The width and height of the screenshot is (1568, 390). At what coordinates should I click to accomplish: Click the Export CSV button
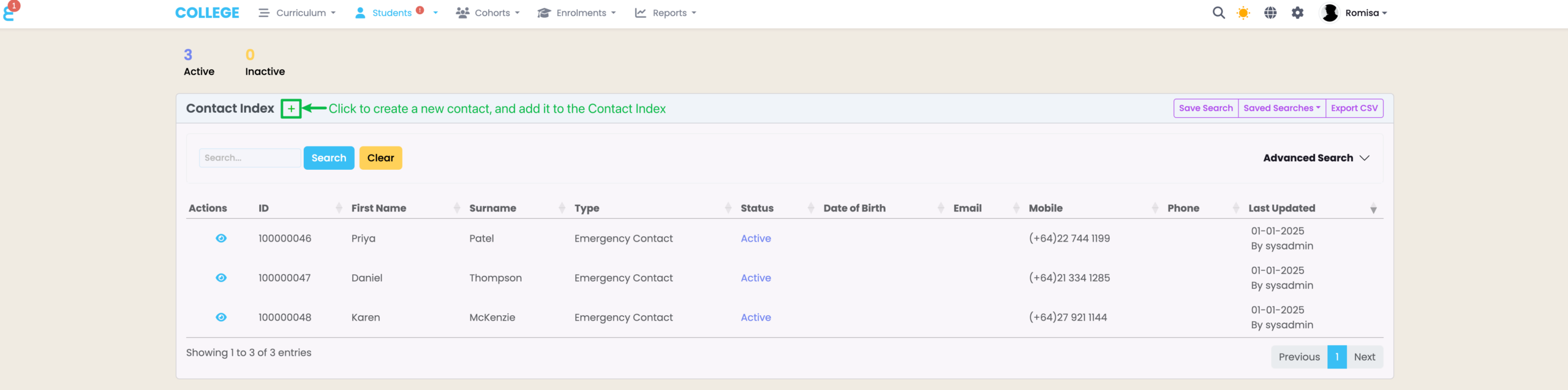(x=1354, y=109)
